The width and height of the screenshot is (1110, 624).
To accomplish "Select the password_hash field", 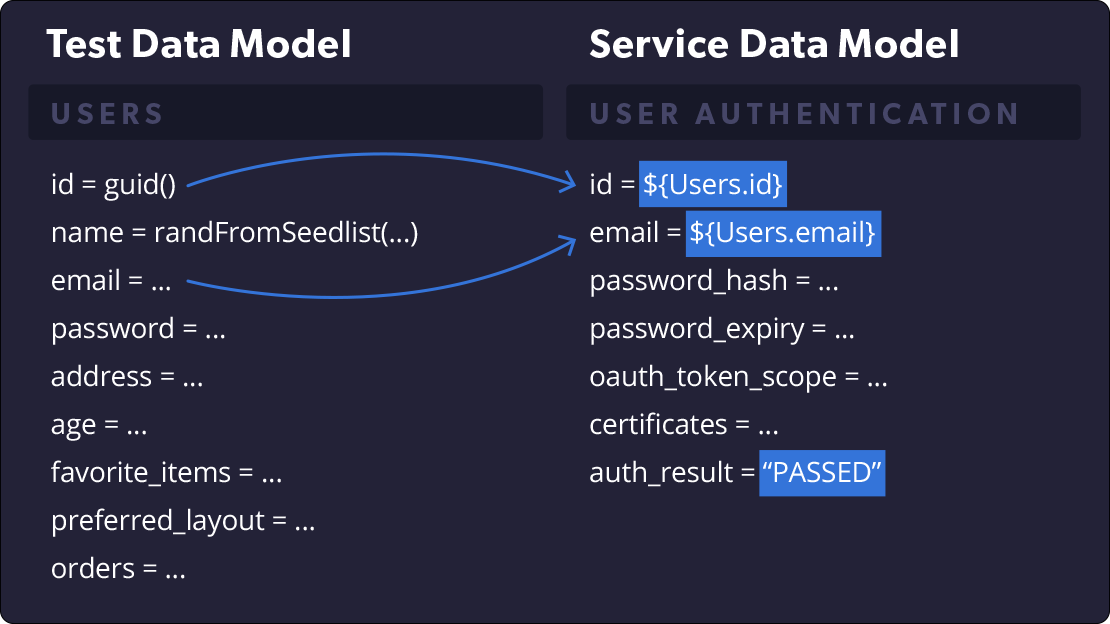I will pyautogui.click(x=714, y=282).
